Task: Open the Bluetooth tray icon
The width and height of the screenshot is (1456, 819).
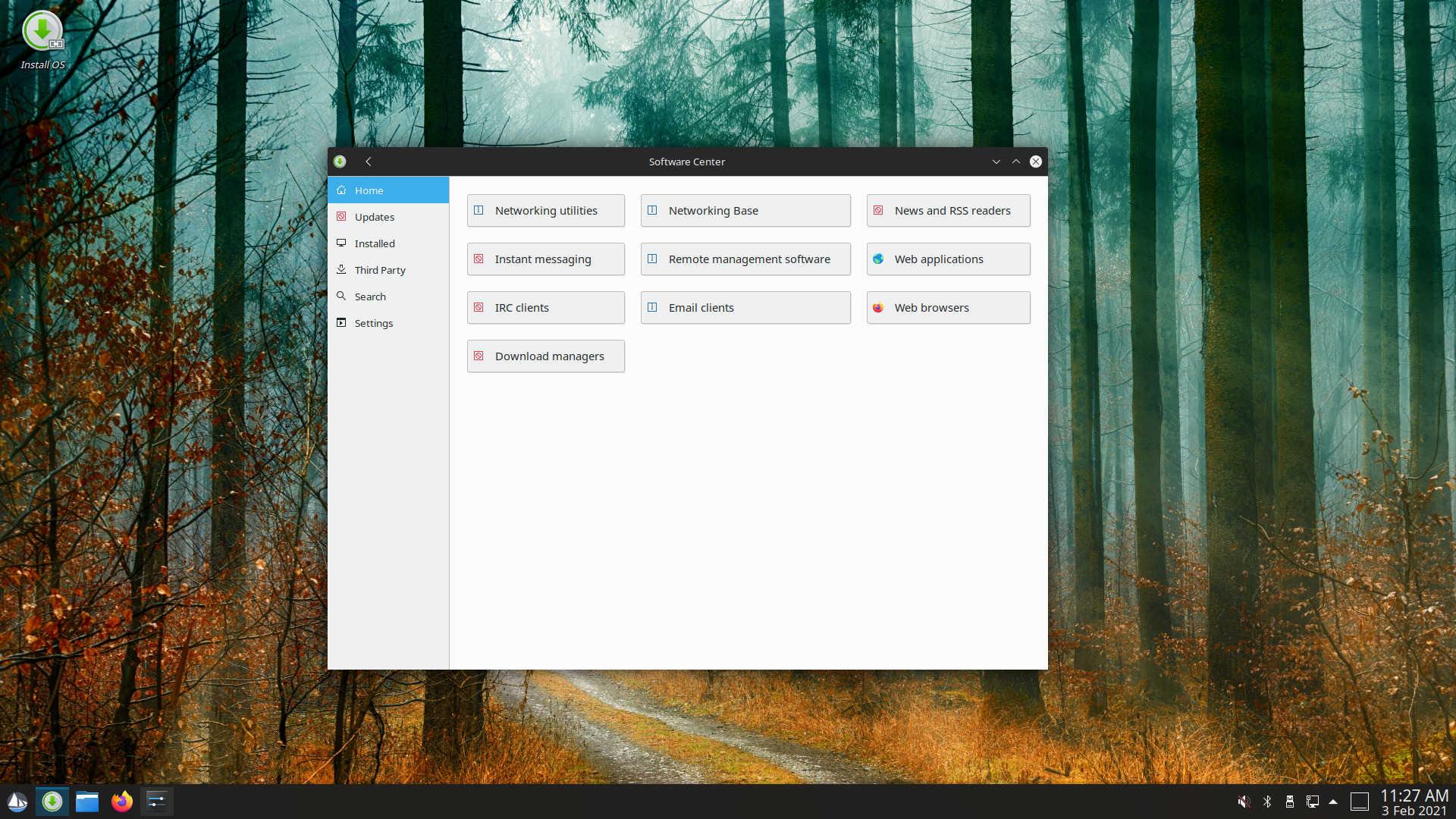Action: click(1267, 802)
